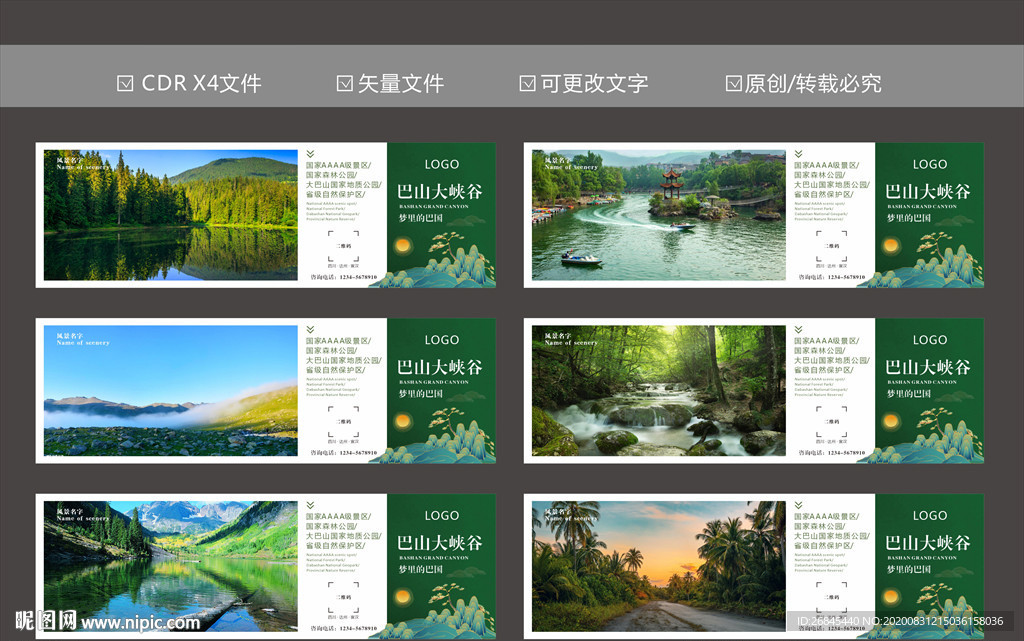
Task: Expand the double chevron on middle-left ticket
Action: [309, 328]
